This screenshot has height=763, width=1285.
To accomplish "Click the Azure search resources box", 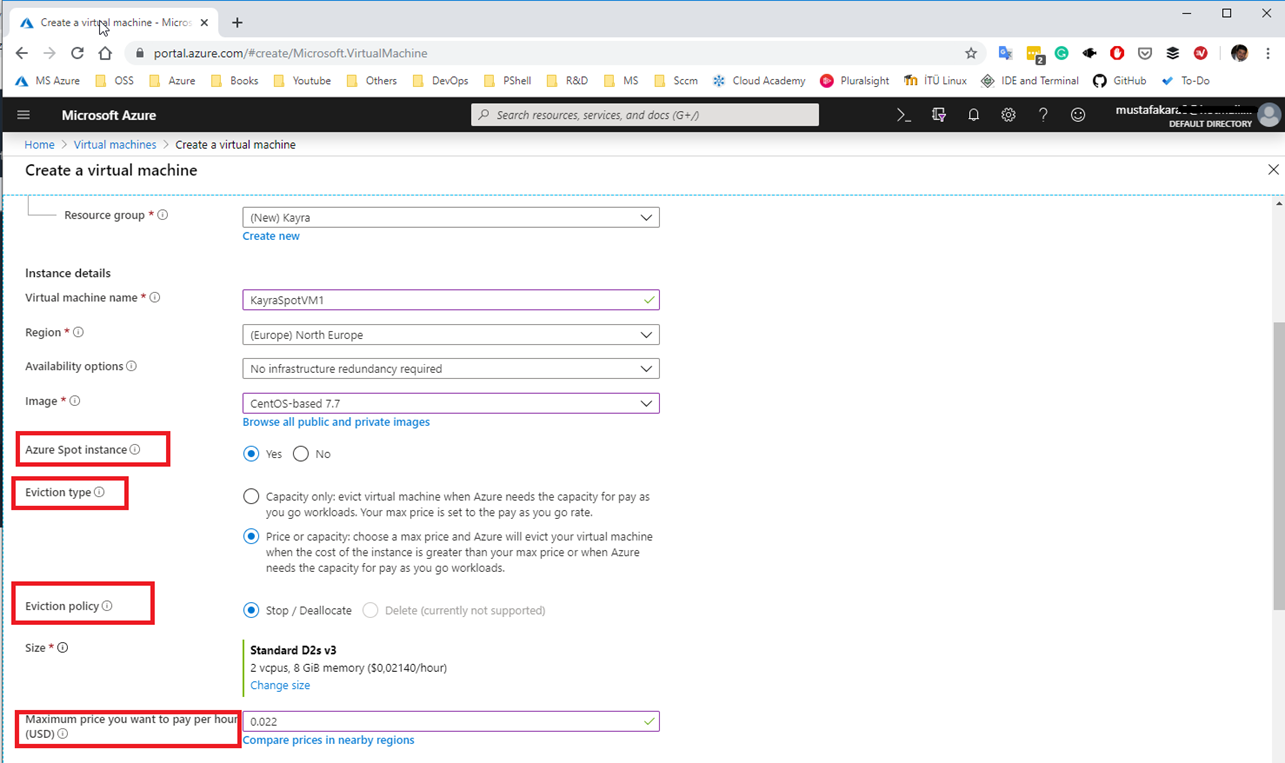I will [645, 115].
